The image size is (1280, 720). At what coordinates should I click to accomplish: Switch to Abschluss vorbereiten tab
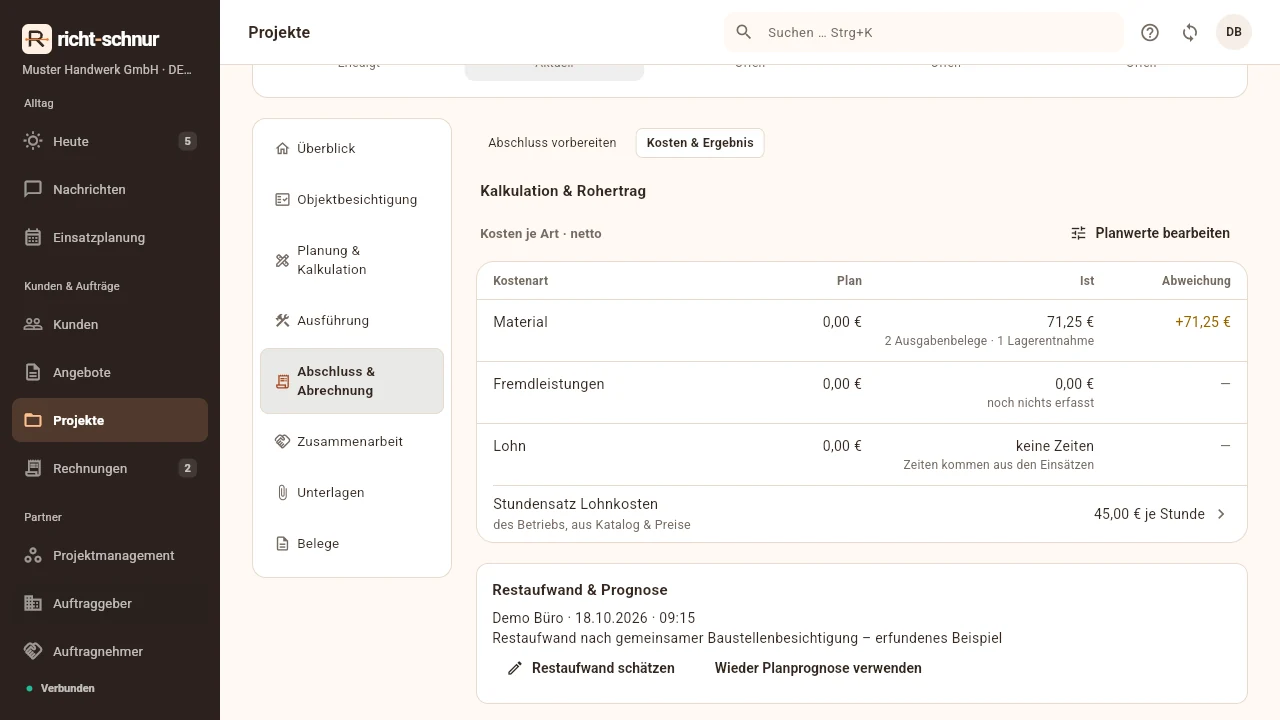pos(552,143)
